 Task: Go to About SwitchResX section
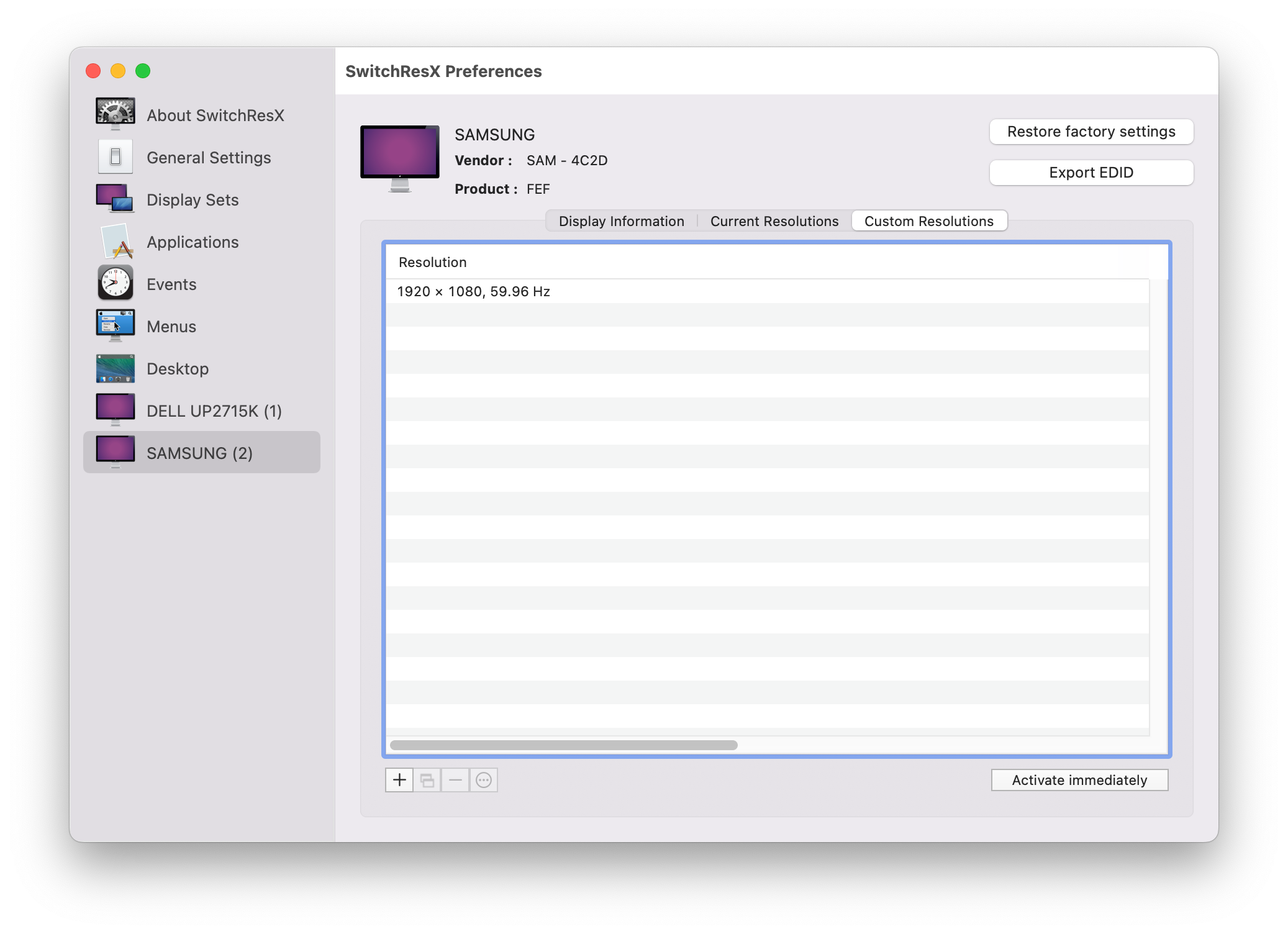click(215, 116)
